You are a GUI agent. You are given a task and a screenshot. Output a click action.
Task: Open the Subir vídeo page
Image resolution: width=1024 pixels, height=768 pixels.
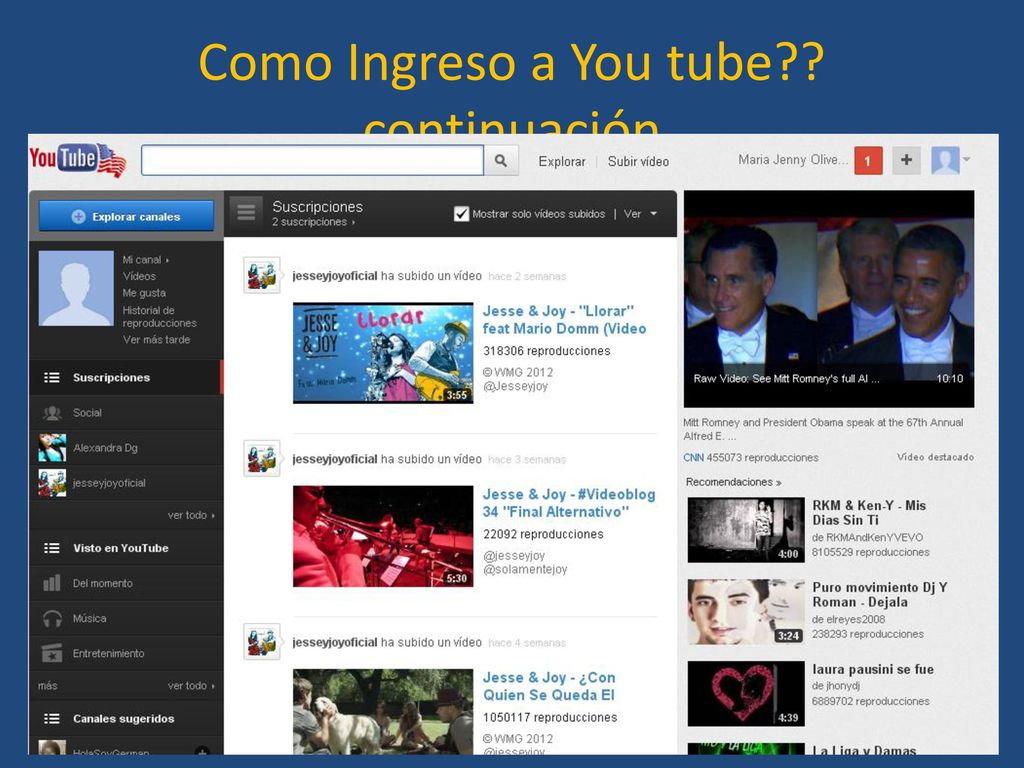pyautogui.click(x=638, y=161)
